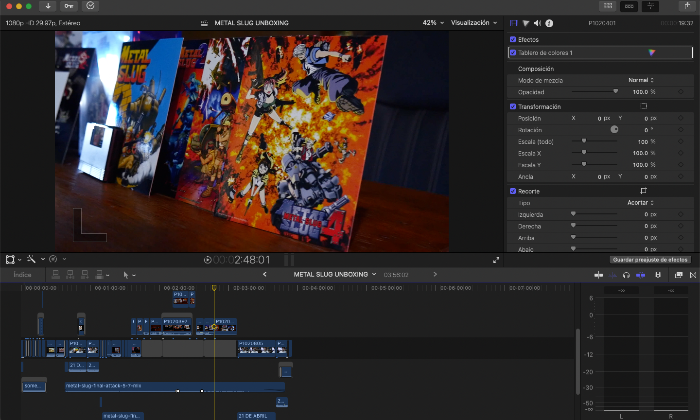Viewport: 700px width, 420px height.
Task: Show the transitions browser icon
Action: click(x=693, y=275)
